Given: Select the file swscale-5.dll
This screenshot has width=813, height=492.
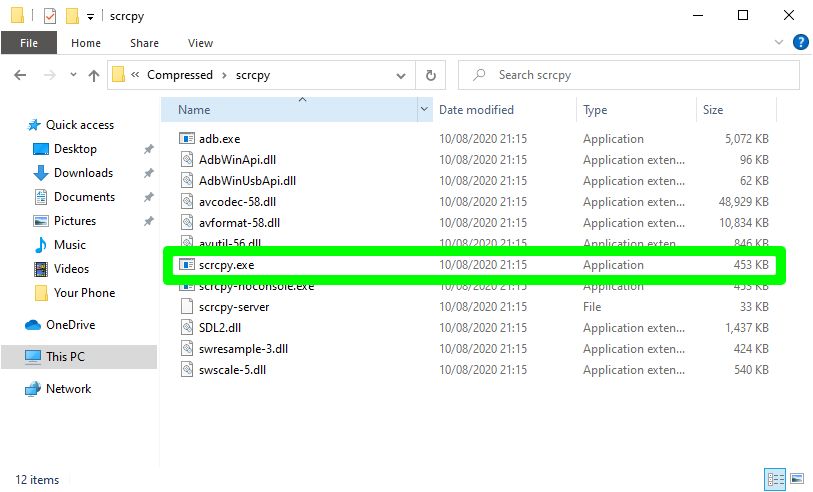Looking at the screenshot, I should [x=232, y=370].
